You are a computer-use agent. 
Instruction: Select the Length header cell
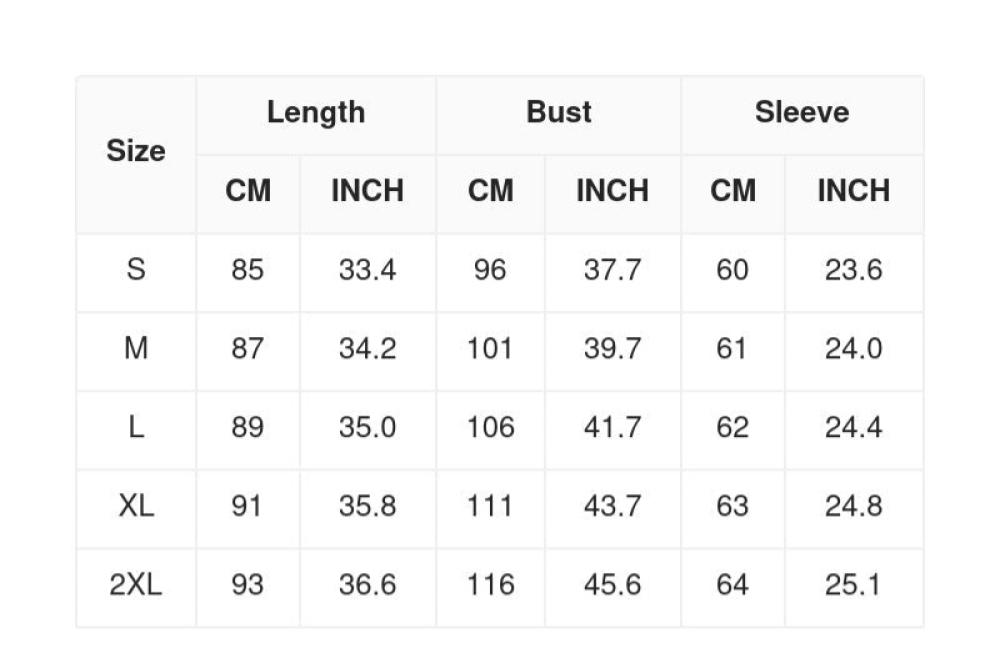click(316, 115)
